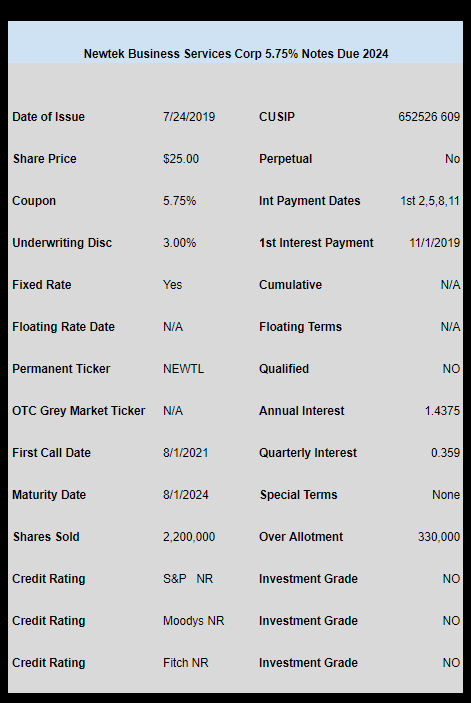Click the Newtek Business Services Corp title

[236, 54]
